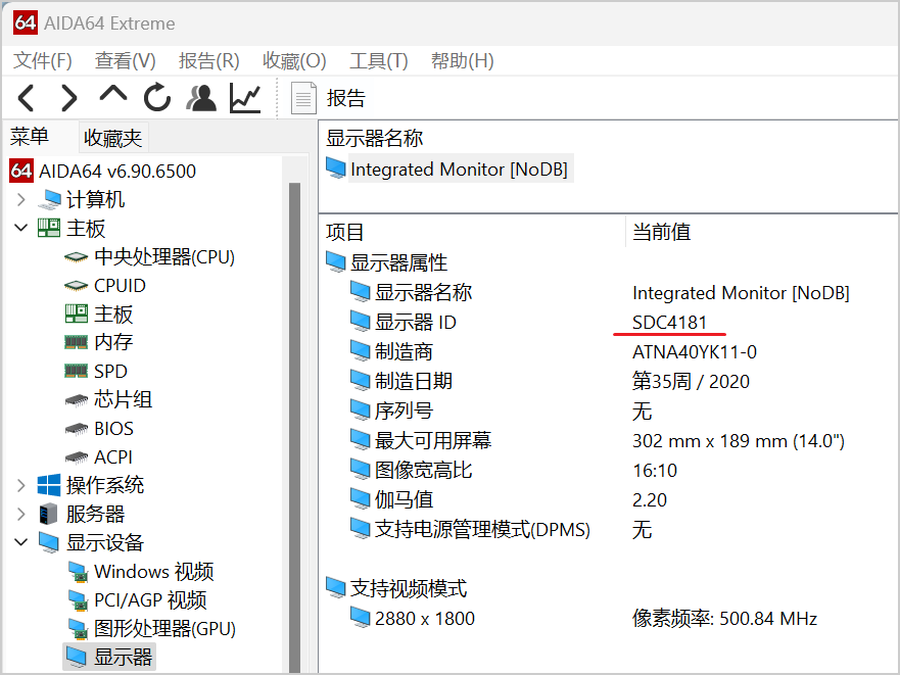The height and width of the screenshot is (675, 900).
Task: Click the 报告 button label
Action: (346, 98)
